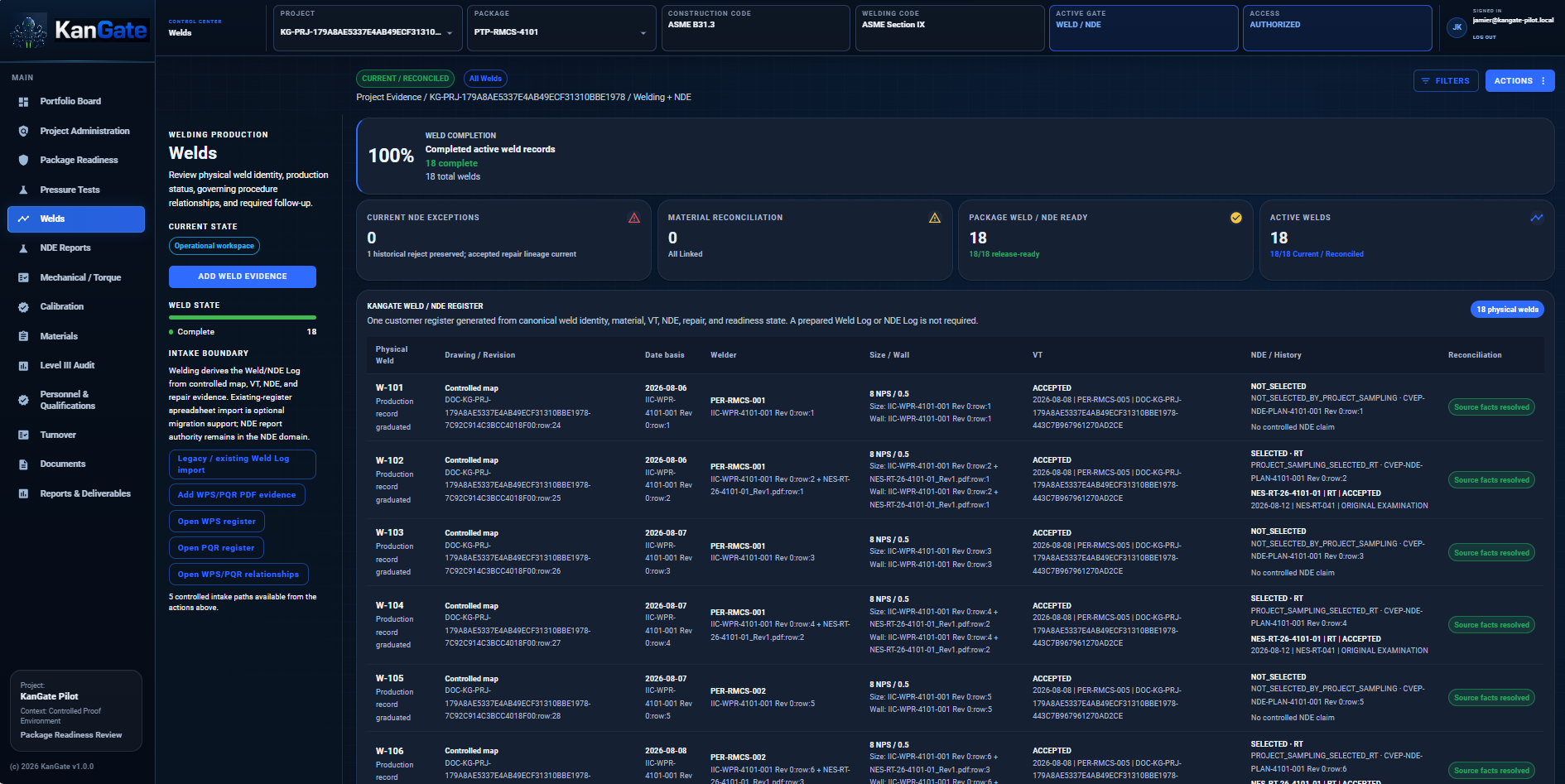Click Add WPS/PQR PDF evidence
The image size is (1565, 784).
coord(237,495)
